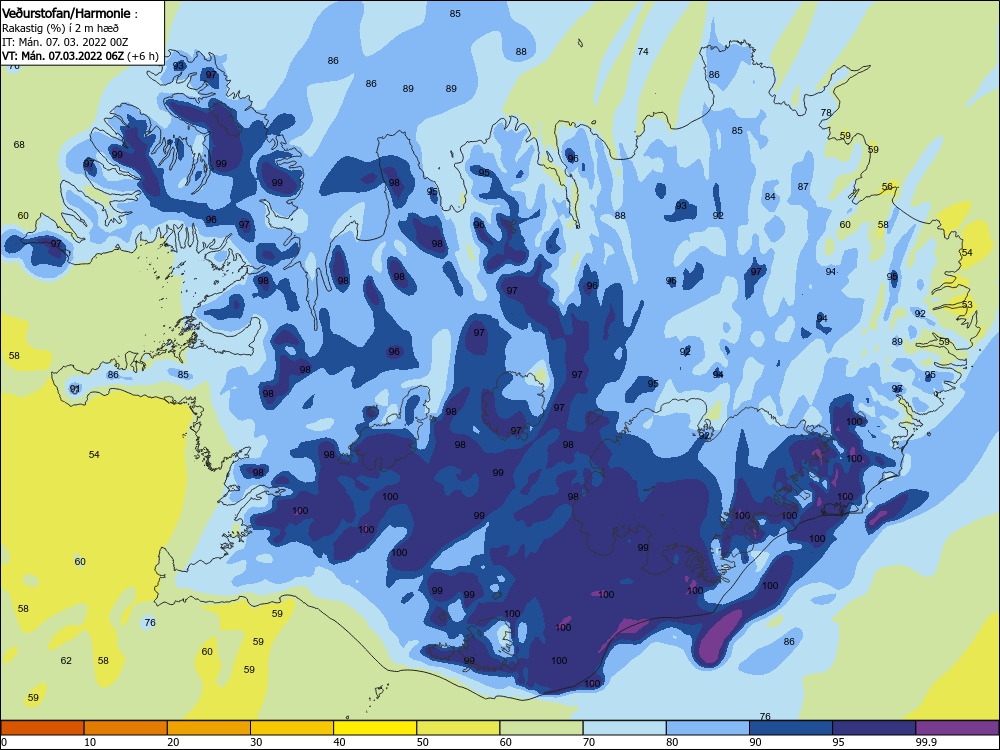
Task: Pick the 80–90 medium blue legend swatch
Action: [708, 728]
